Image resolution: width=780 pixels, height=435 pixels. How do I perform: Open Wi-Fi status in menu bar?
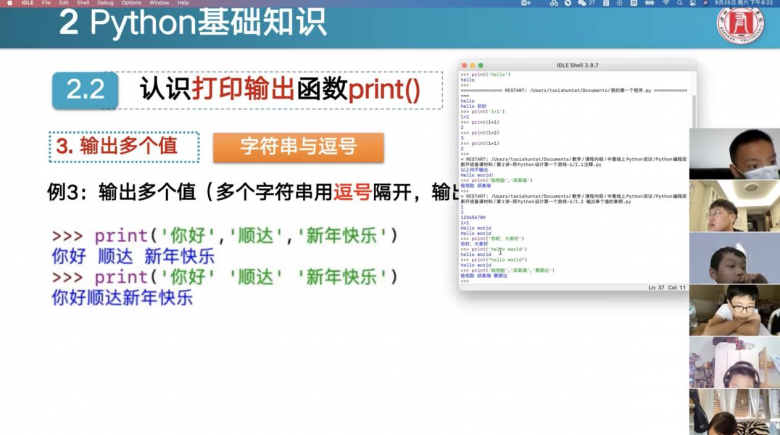[x=665, y=3]
